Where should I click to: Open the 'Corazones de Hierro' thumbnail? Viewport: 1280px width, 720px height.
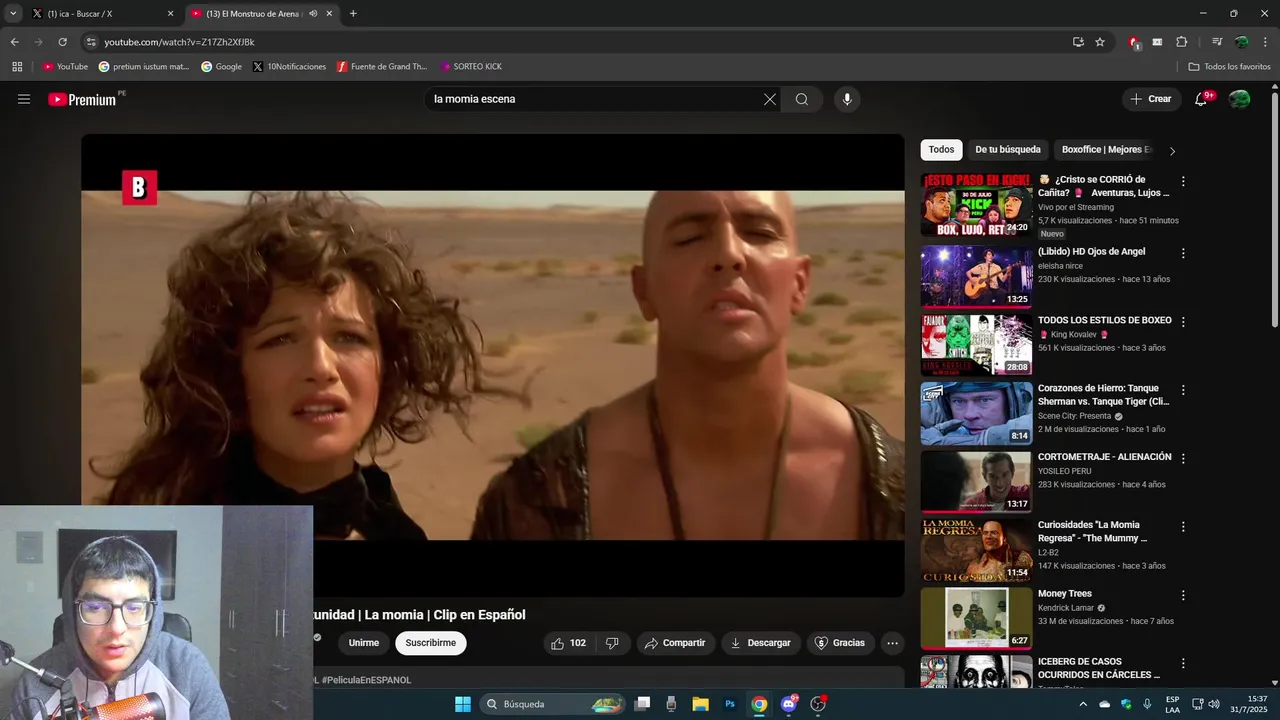pyautogui.click(x=976, y=413)
